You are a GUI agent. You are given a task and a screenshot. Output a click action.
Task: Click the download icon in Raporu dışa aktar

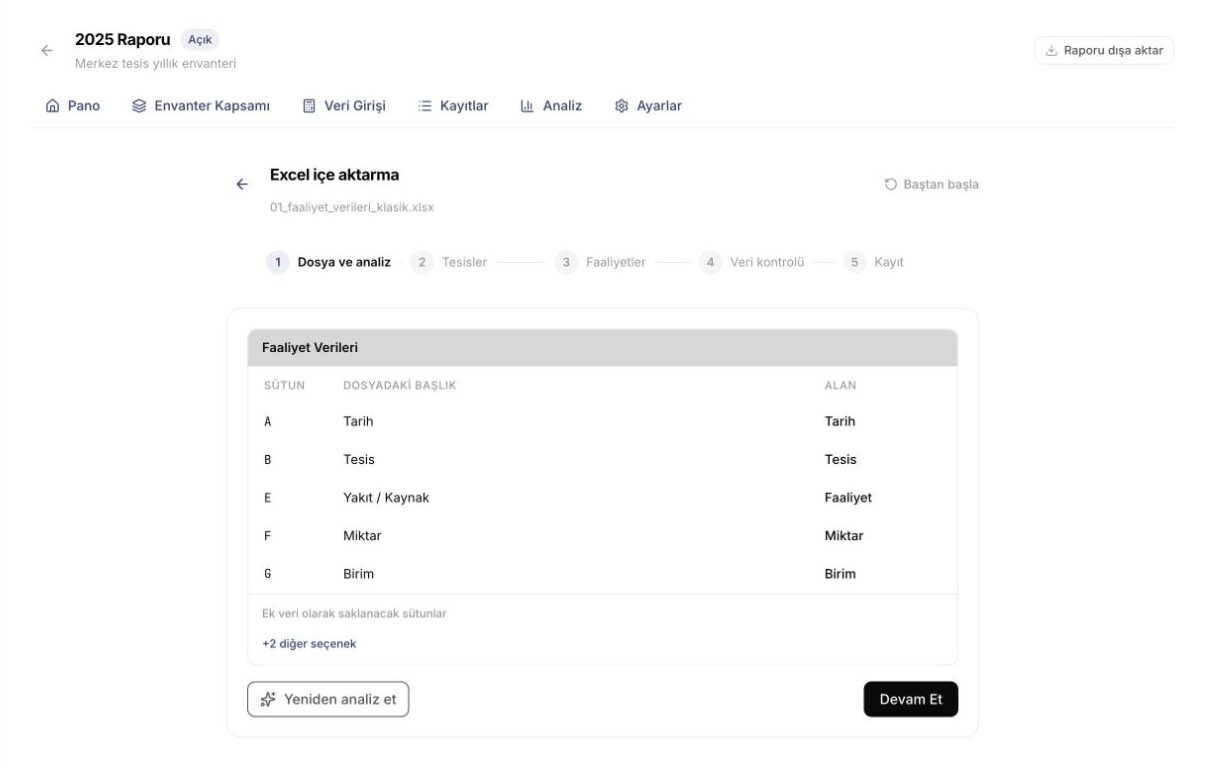pyautogui.click(x=1051, y=51)
